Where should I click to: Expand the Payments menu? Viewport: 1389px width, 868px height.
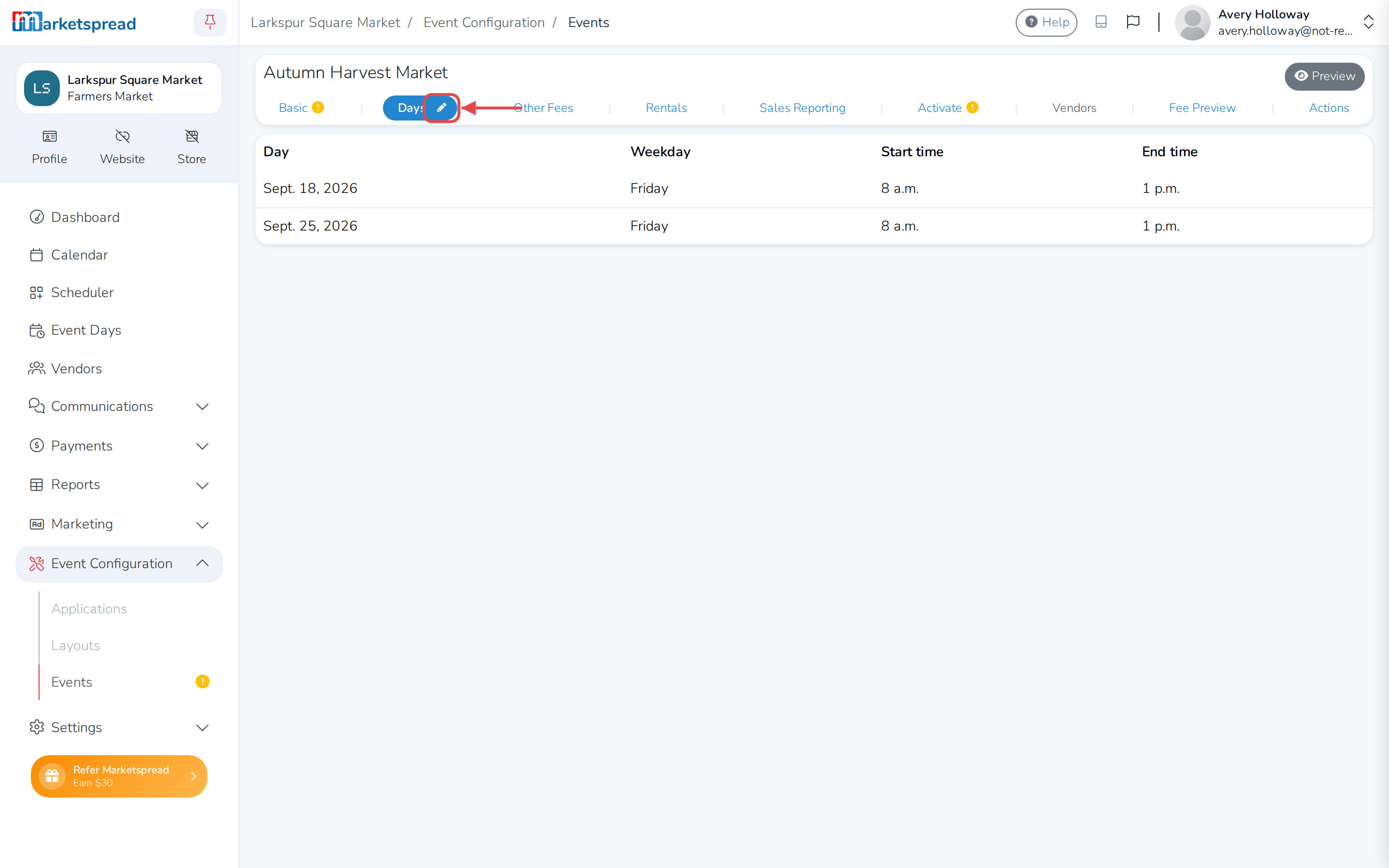119,446
